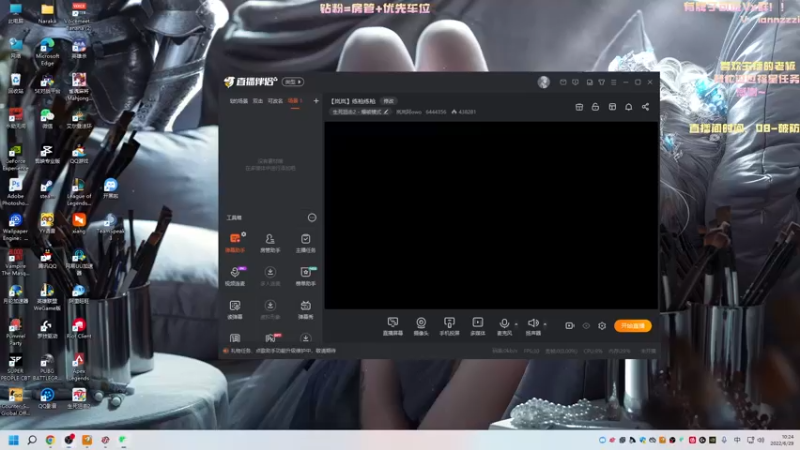Expand the speaker options arrow

(545, 324)
